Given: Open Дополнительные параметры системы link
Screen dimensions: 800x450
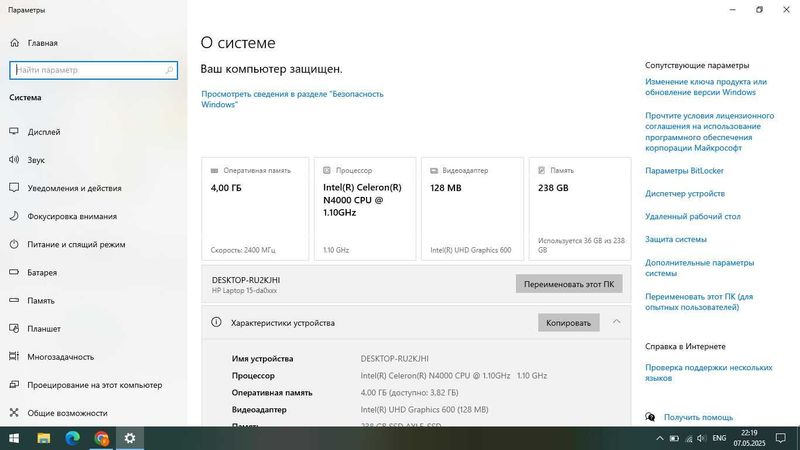Looking at the screenshot, I should (699, 268).
